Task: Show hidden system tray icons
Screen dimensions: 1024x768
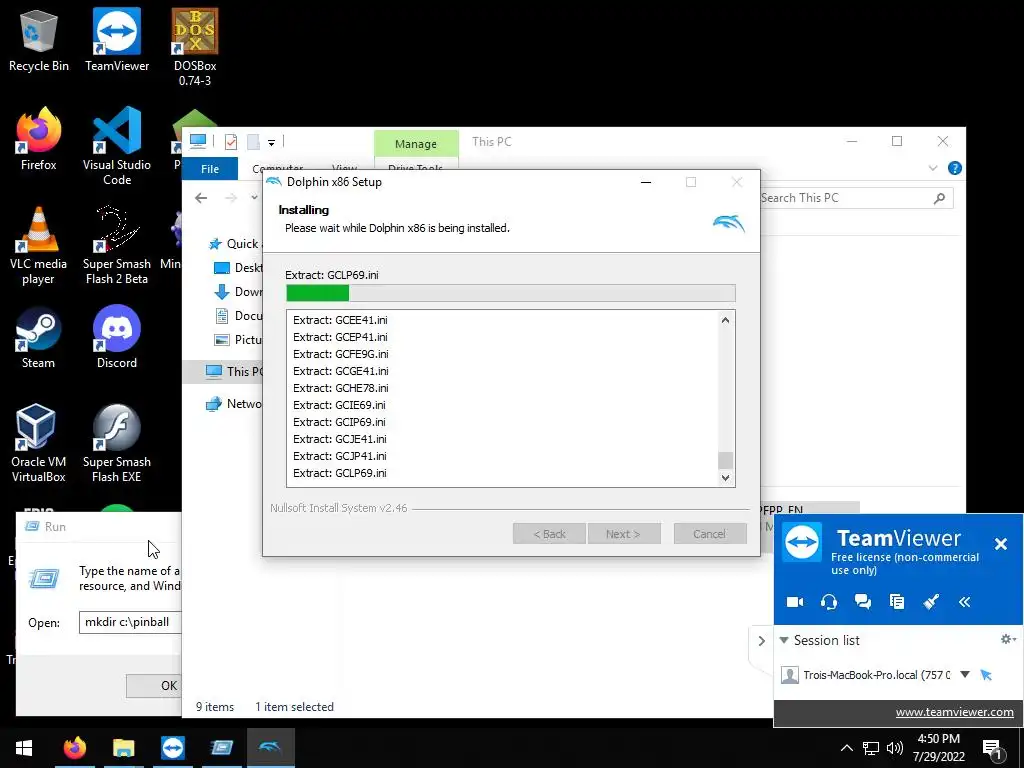Action: tap(846, 748)
